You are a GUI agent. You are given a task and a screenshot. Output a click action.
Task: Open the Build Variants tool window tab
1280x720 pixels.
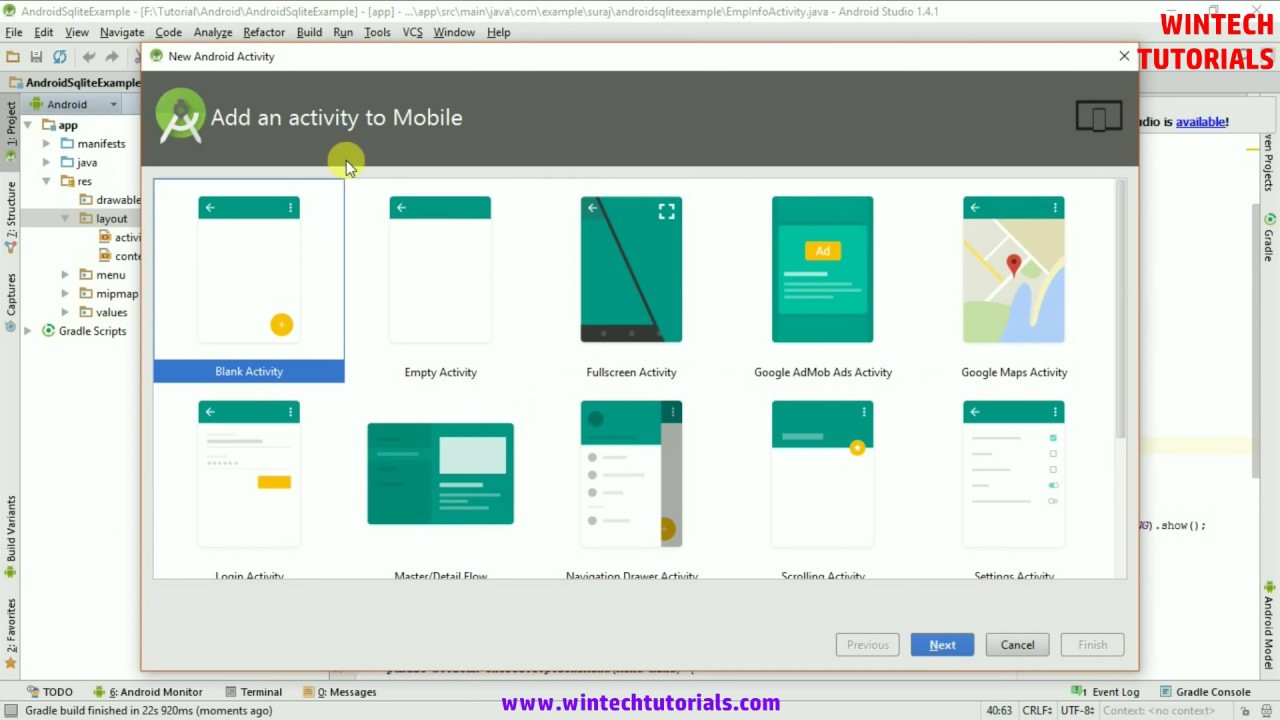coord(11,536)
